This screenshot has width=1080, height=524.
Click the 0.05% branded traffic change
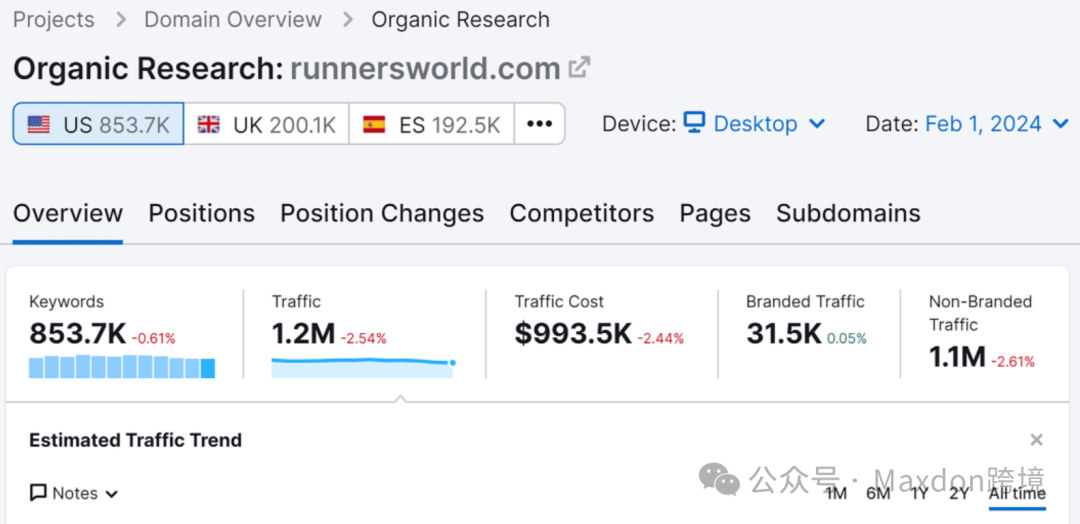pyautogui.click(x=847, y=339)
